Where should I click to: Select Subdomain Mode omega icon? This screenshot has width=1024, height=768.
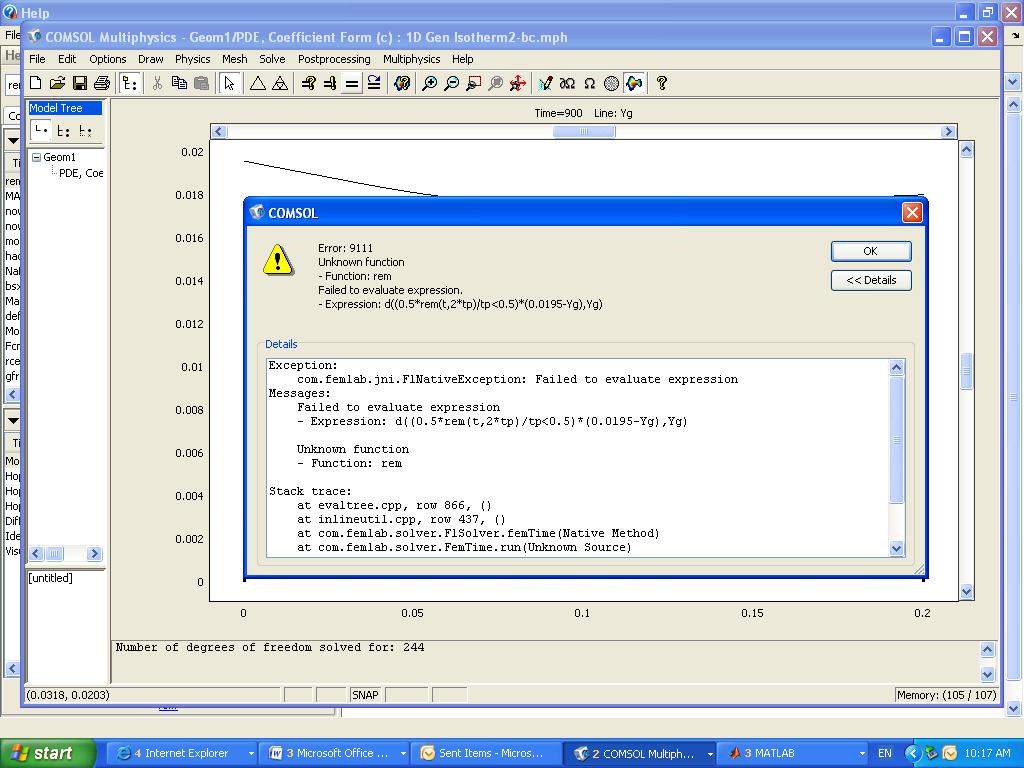[x=589, y=84]
